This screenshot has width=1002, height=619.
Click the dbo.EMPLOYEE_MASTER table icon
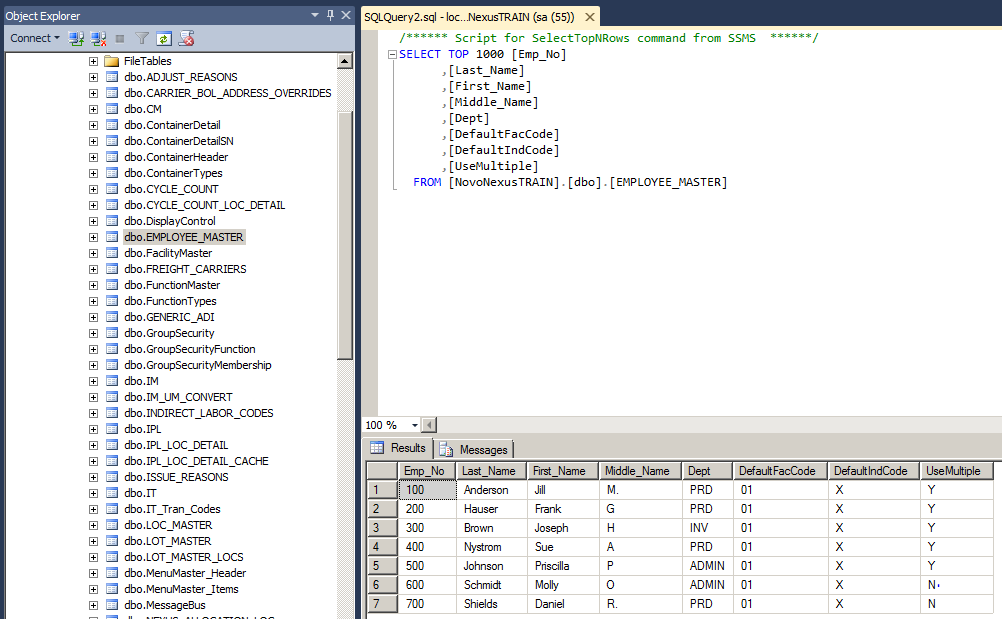coord(112,237)
